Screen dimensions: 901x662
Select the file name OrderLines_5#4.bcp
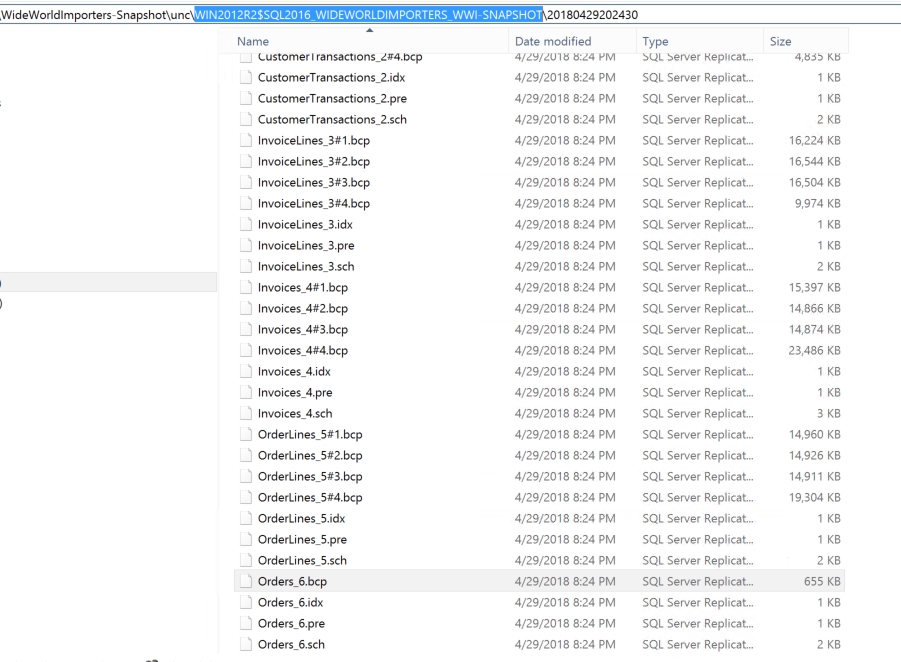click(310, 498)
